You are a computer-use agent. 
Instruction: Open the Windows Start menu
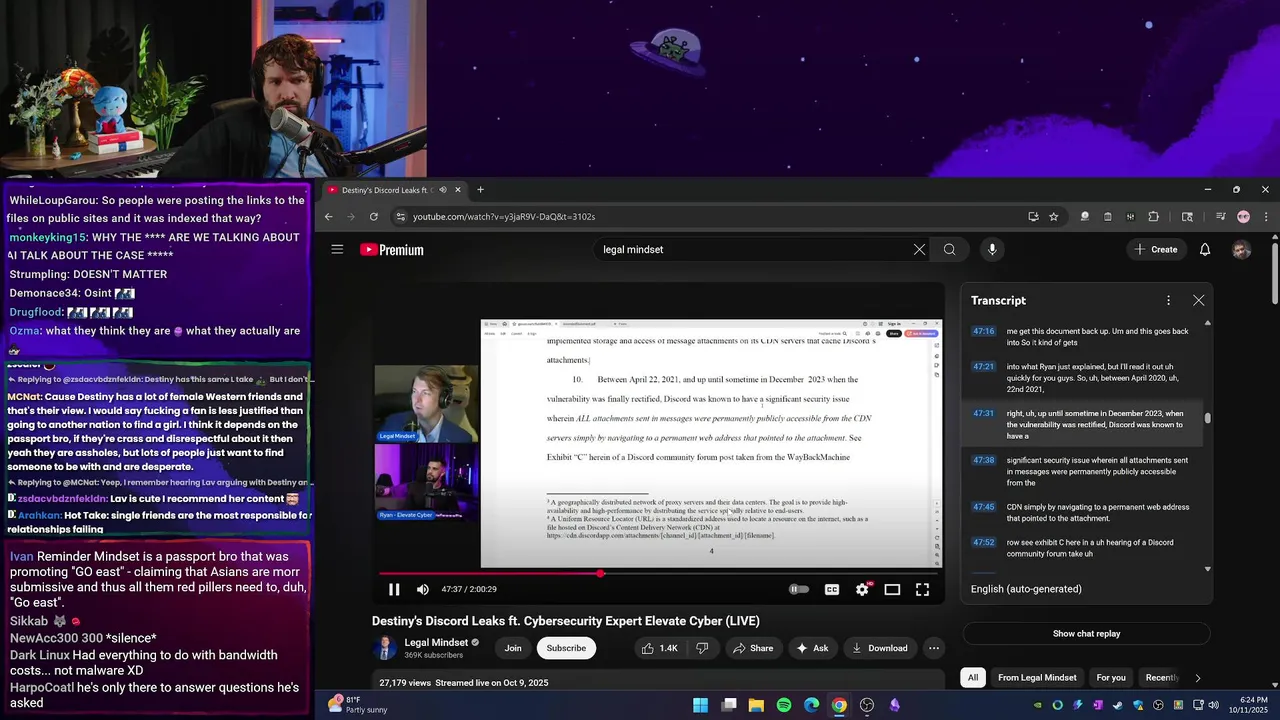tap(701, 705)
